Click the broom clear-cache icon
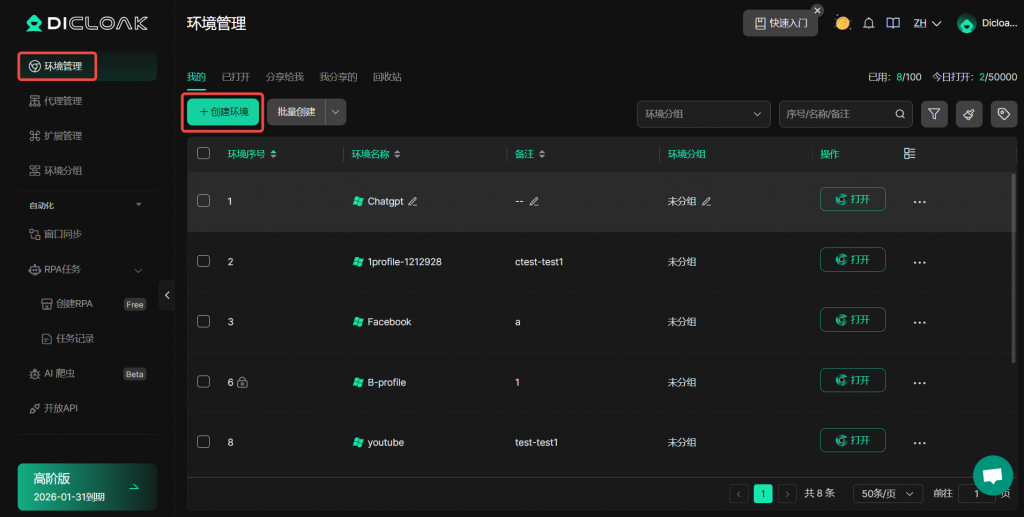Screen dimensions: 1024x517 (x=969, y=114)
